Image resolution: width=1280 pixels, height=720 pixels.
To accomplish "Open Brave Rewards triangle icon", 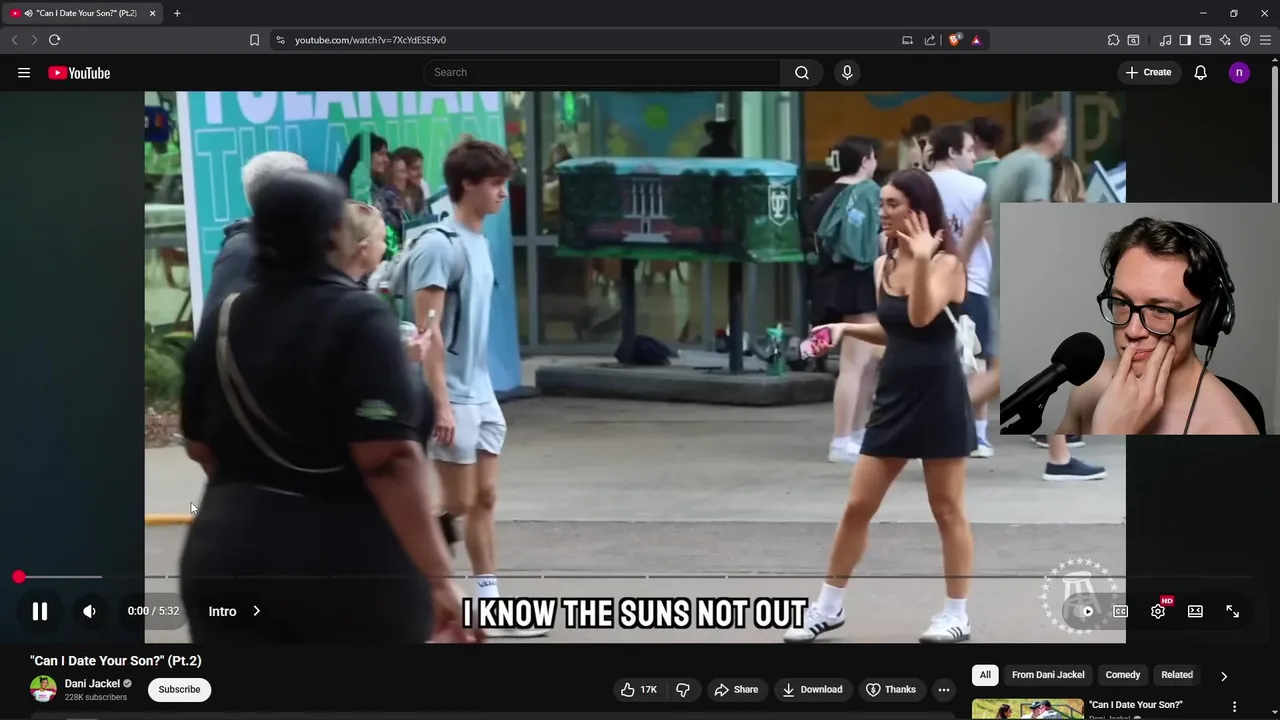I will (976, 40).
